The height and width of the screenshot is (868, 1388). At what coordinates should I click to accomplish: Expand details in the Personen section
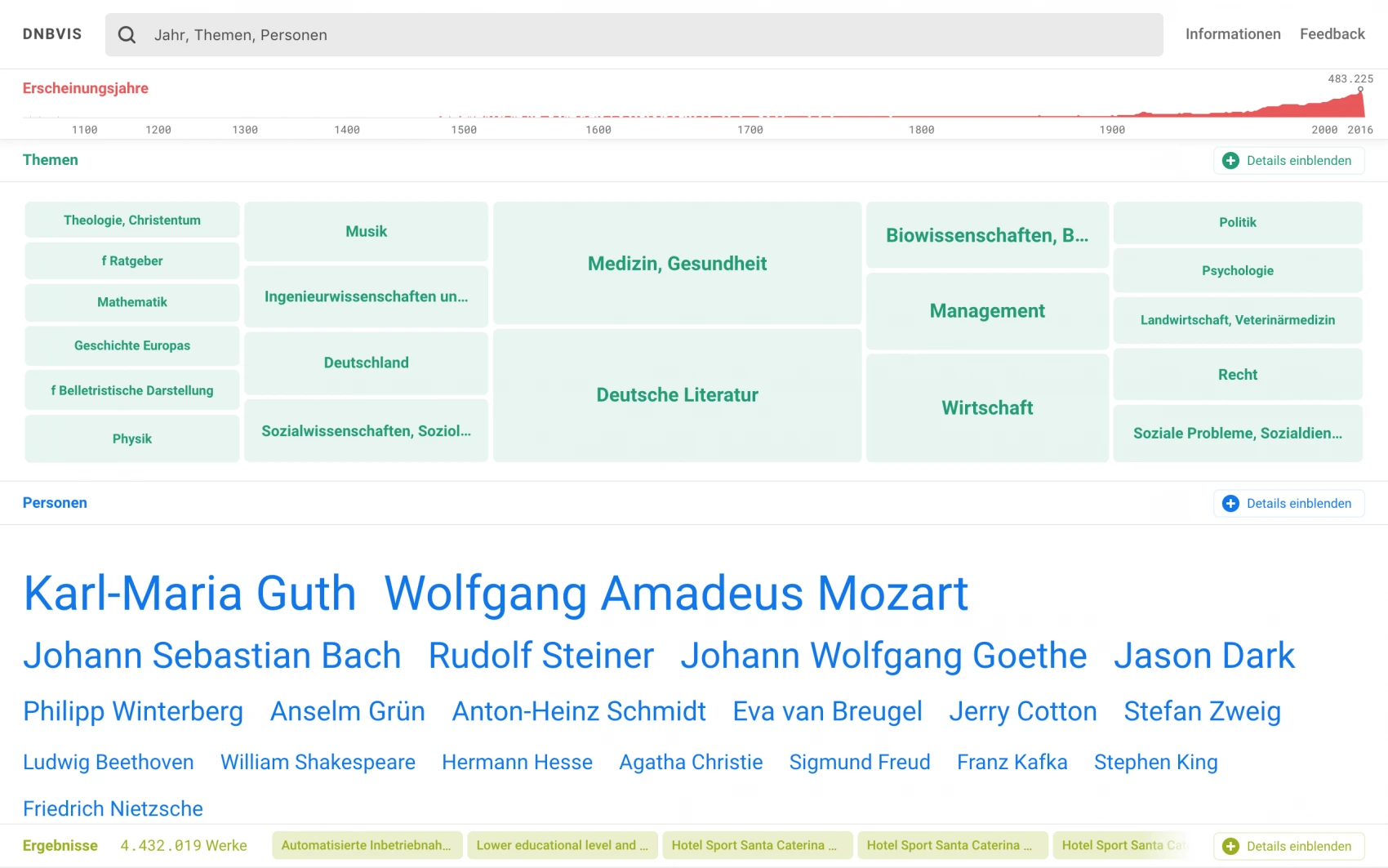click(1288, 504)
